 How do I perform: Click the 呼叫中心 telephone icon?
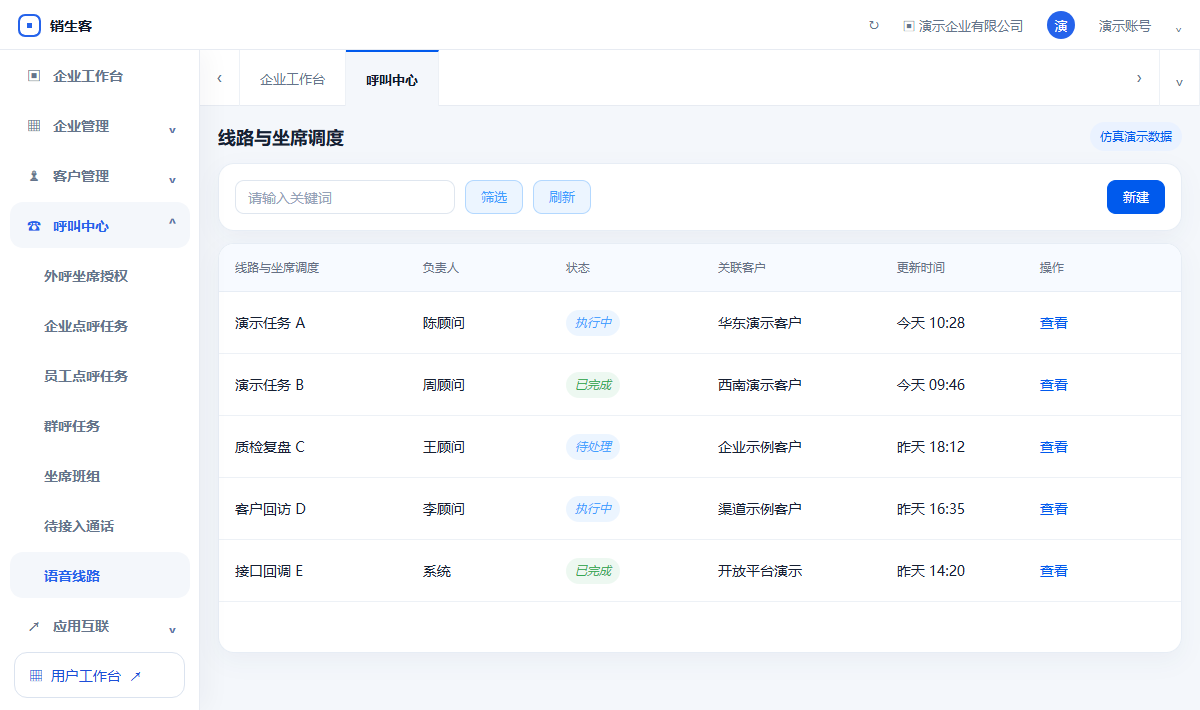[34, 226]
